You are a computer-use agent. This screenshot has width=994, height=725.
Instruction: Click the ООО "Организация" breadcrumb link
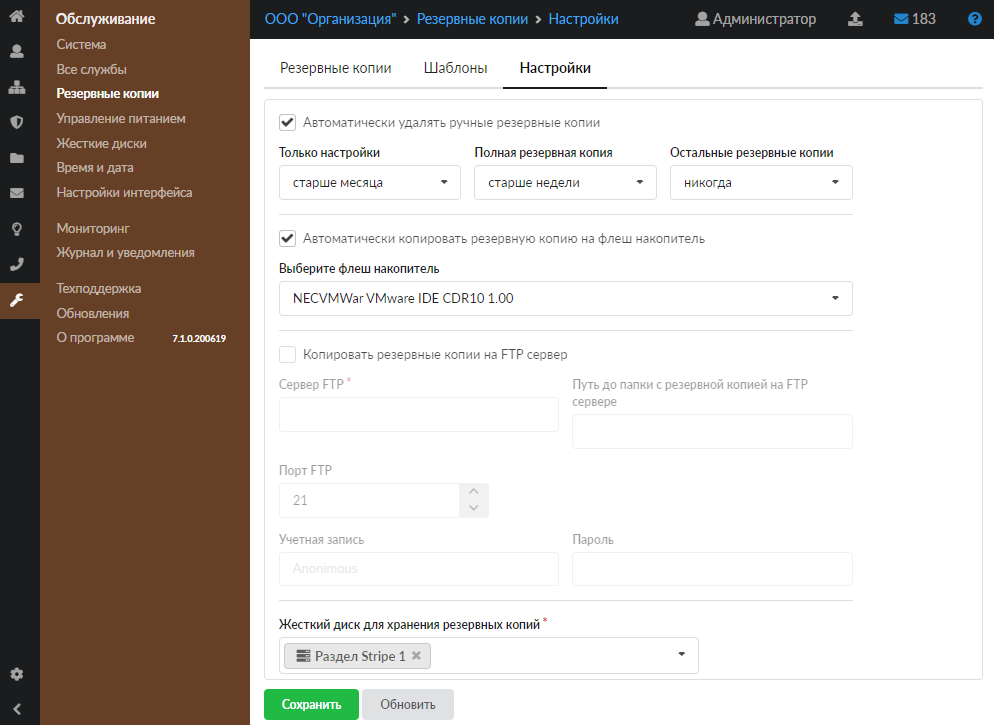pyautogui.click(x=330, y=19)
